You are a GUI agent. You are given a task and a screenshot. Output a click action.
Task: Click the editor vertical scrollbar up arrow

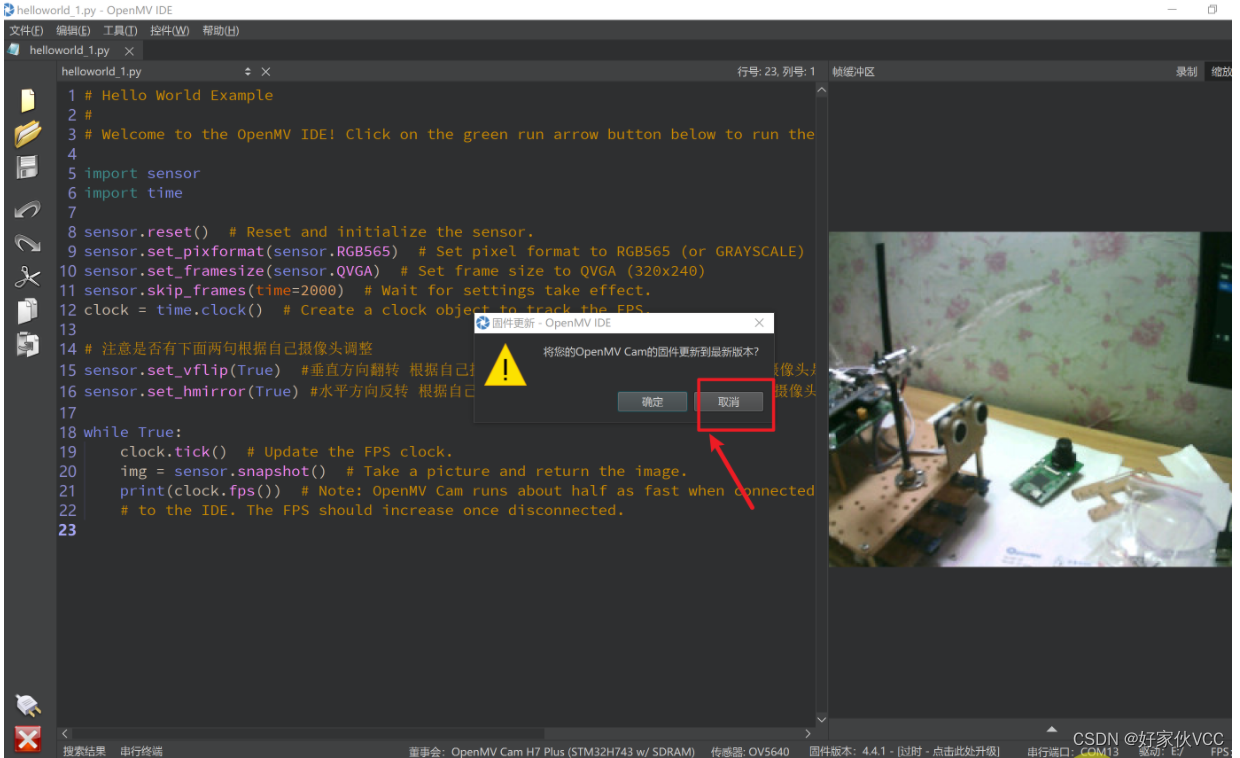point(822,90)
